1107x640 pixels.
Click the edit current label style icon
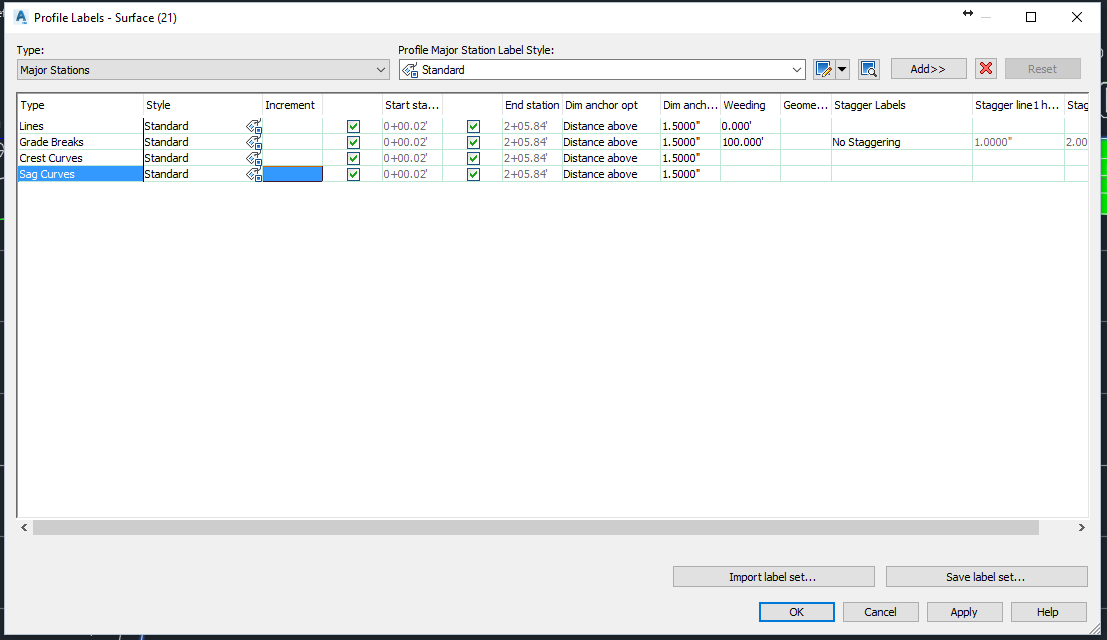tap(823, 69)
